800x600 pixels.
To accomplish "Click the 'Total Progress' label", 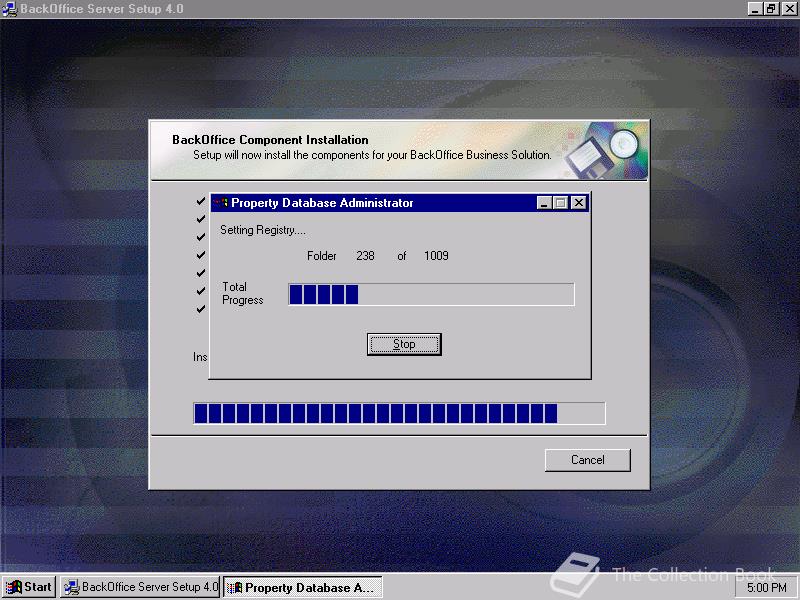I will click(x=242, y=293).
